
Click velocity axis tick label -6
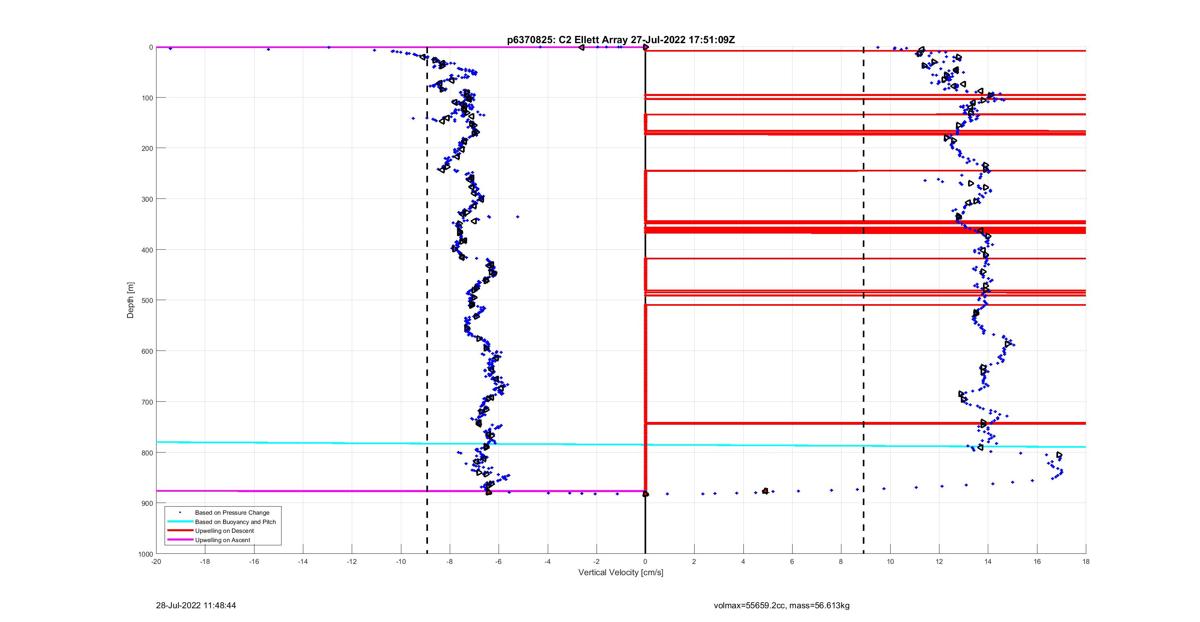pyautogui.click(x=499, y=562)
